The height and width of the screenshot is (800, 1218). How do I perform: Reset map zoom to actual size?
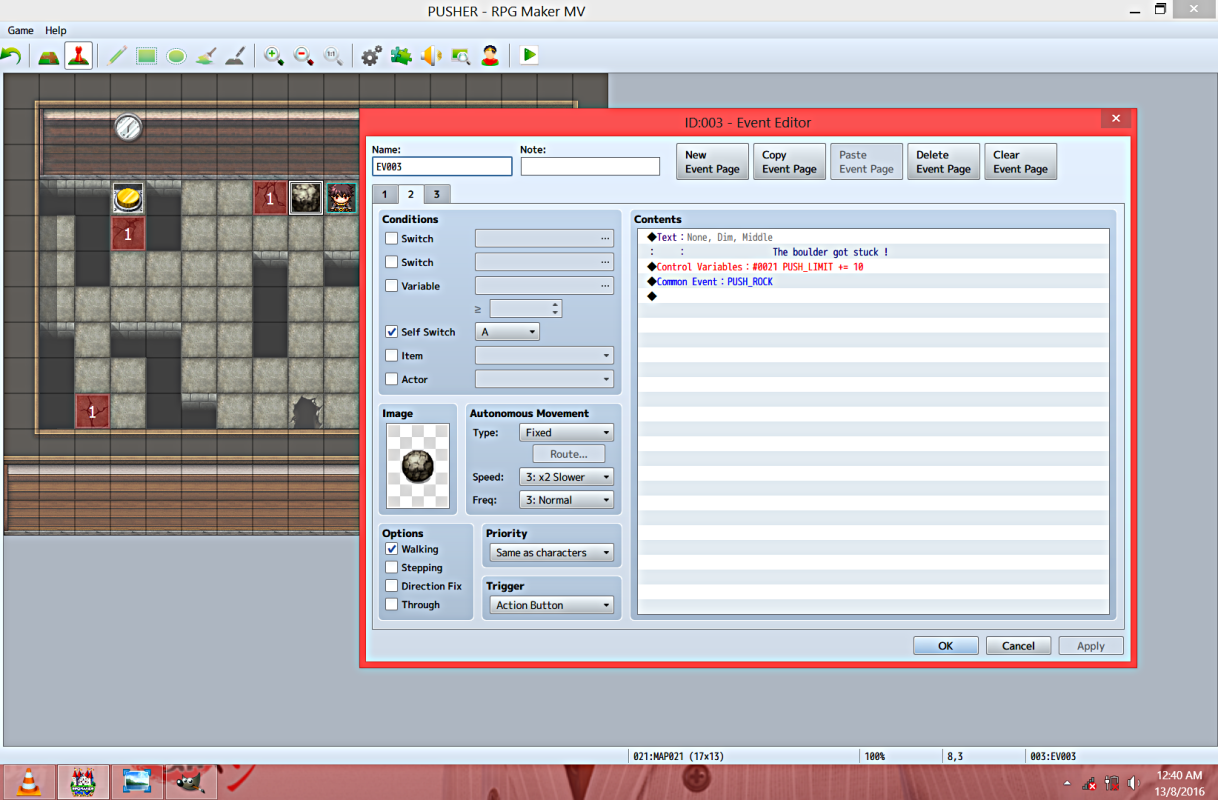[333, 56]
